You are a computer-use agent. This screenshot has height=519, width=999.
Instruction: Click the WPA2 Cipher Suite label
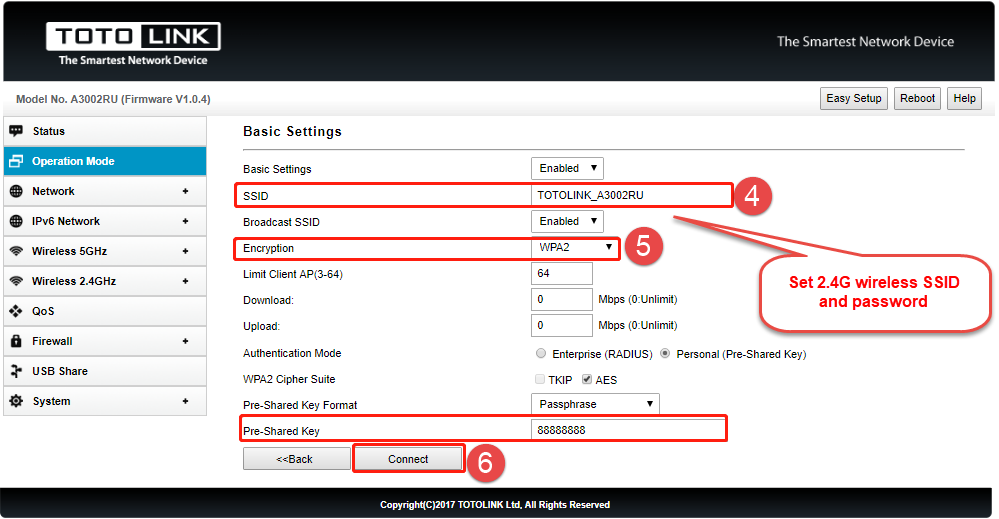[289, 379]
